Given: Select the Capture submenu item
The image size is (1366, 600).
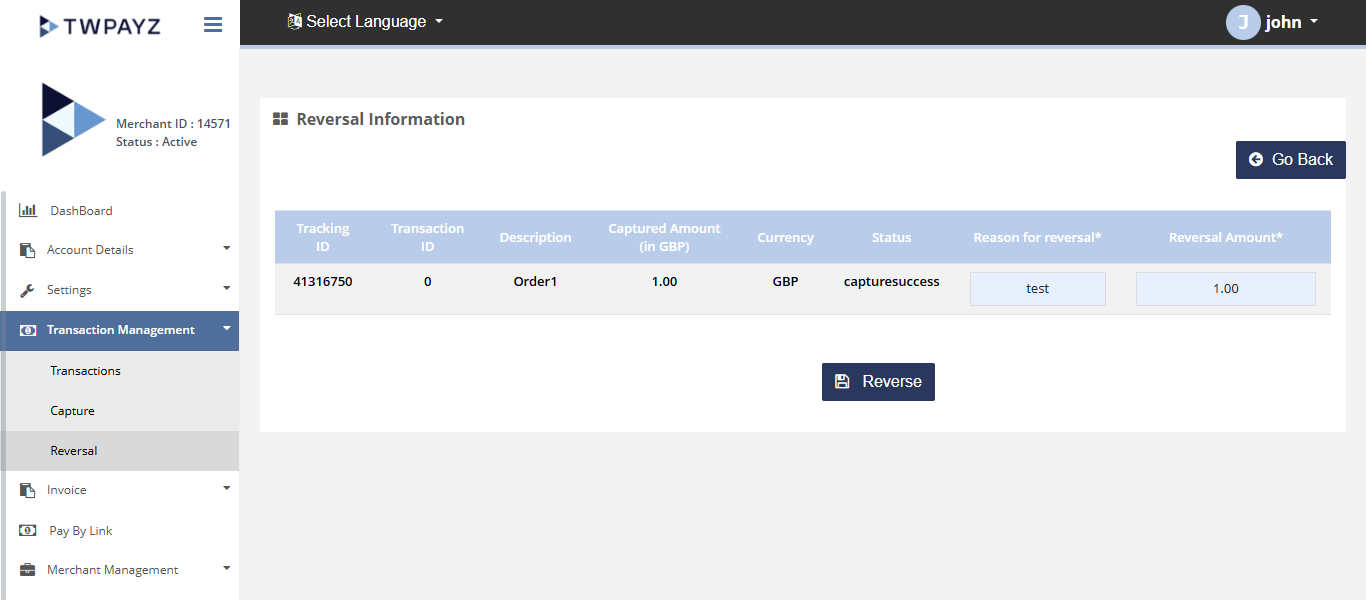Looking at the screenshot, I should pos(73,411).
